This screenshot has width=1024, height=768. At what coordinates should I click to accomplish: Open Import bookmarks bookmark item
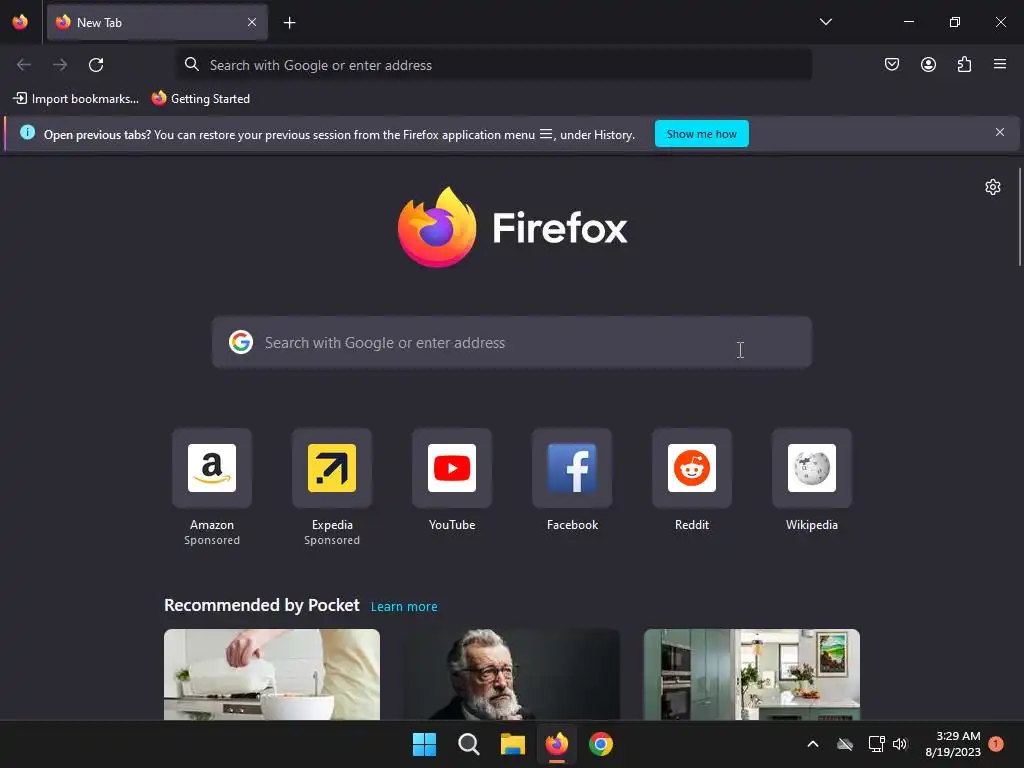(x=76, y=99)
